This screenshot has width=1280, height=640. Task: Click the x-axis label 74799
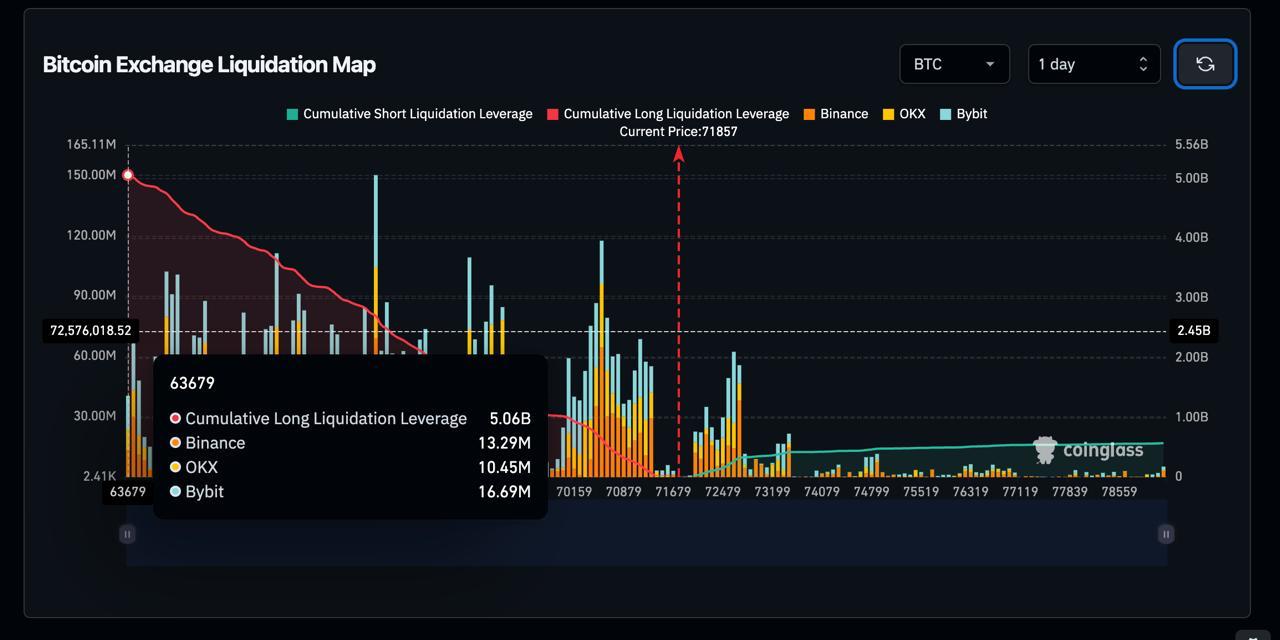pos(871,491)
